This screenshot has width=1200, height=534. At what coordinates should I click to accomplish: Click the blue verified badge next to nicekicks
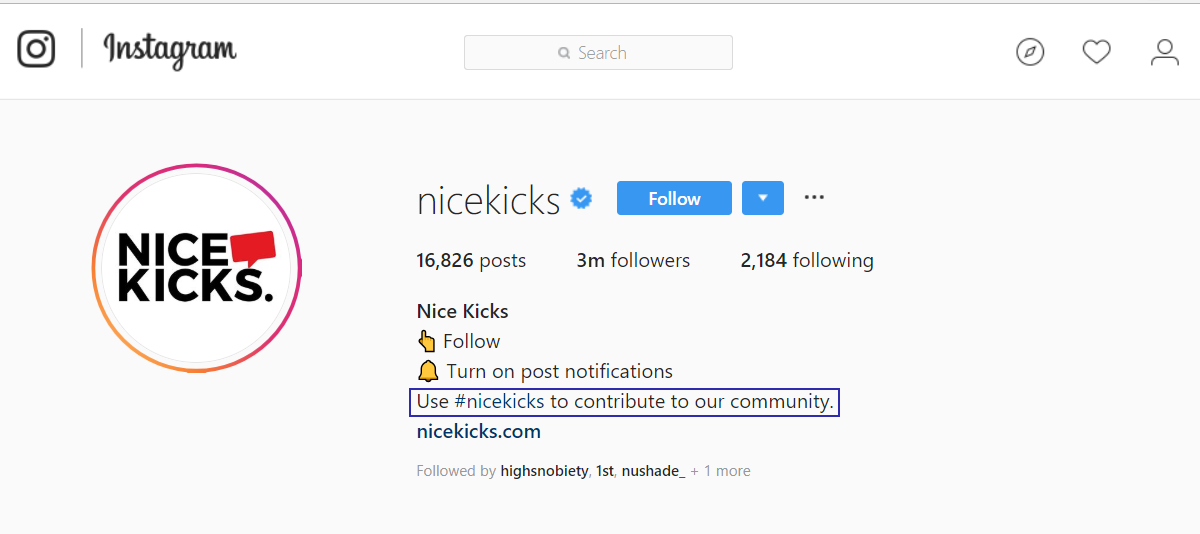[x=581, y=199]
